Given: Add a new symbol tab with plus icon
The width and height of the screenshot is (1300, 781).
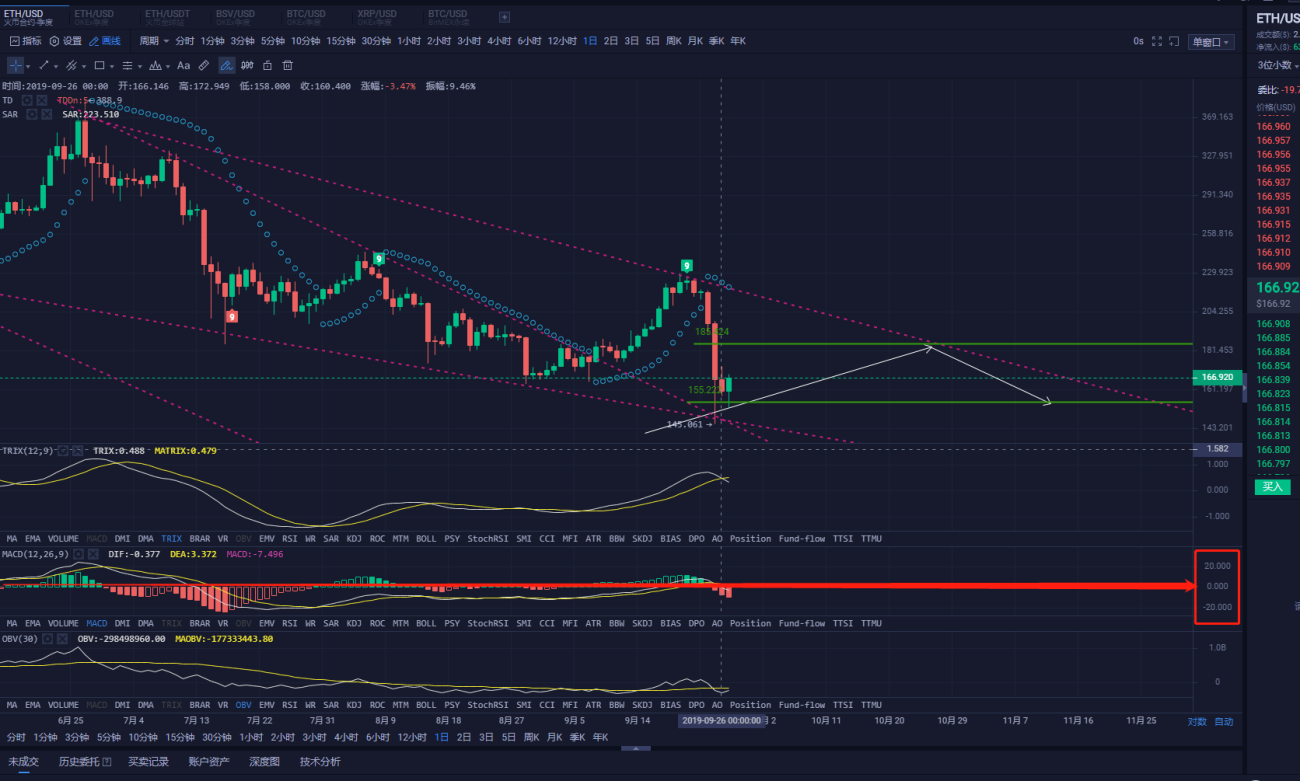Looking at the screenshot, I should (x=504, y=16).
